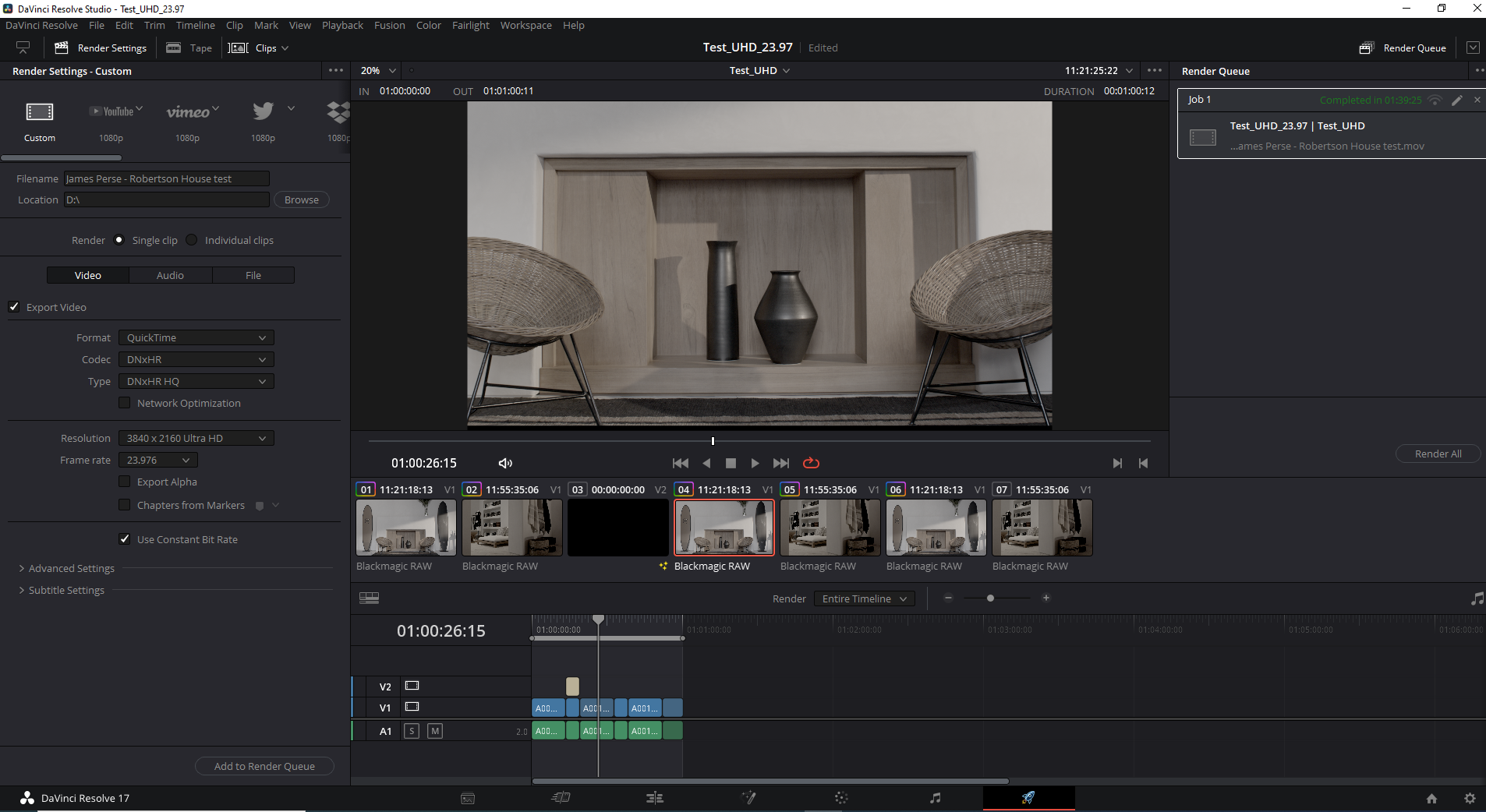Screen dimensions: 1486x812
Task: Open the Cut page icon
Action: coord(561,798)
